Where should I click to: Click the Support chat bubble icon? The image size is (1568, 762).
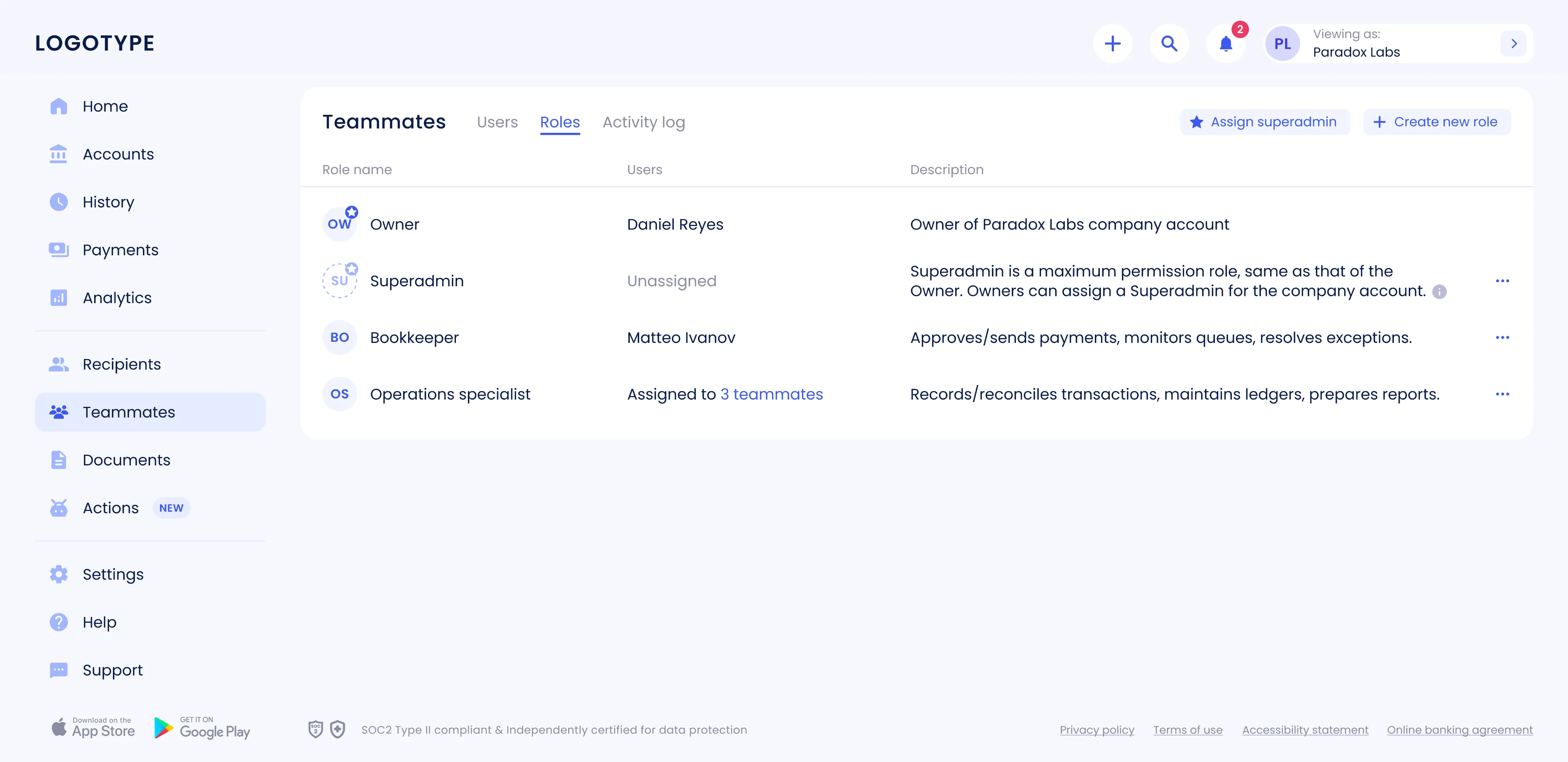tap(59, 670)
